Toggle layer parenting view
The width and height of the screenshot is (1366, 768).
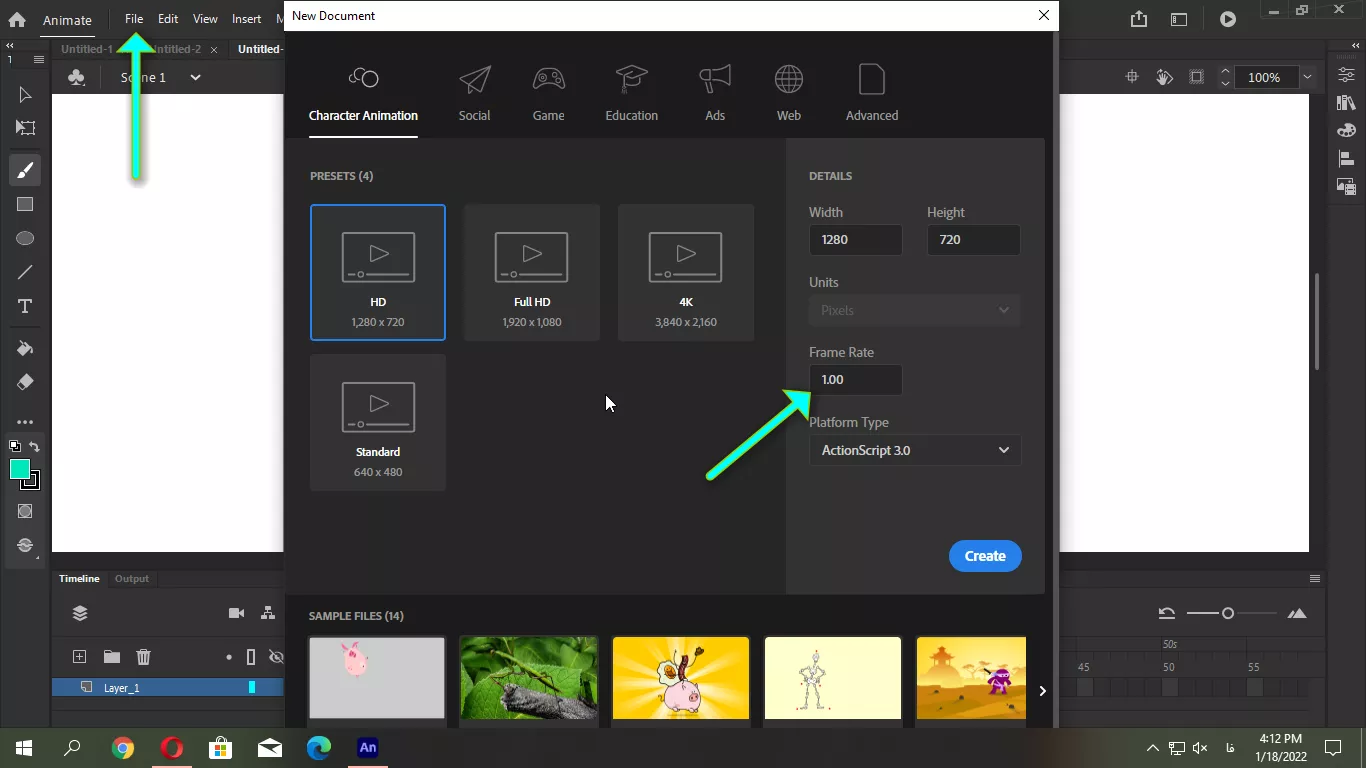(x=268, y=613)
